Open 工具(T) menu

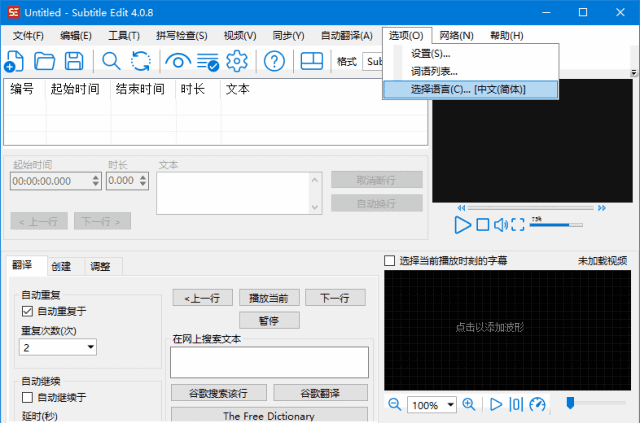[x=124, y=36]
